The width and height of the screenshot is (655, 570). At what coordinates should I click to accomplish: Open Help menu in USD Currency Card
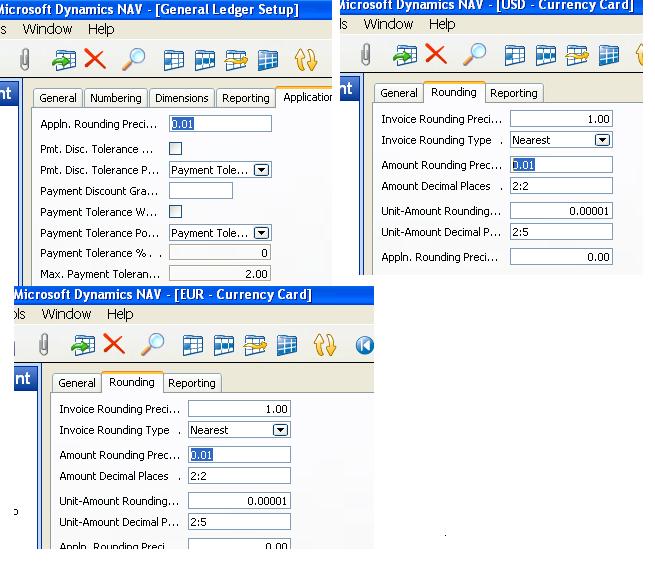point(442,24)
